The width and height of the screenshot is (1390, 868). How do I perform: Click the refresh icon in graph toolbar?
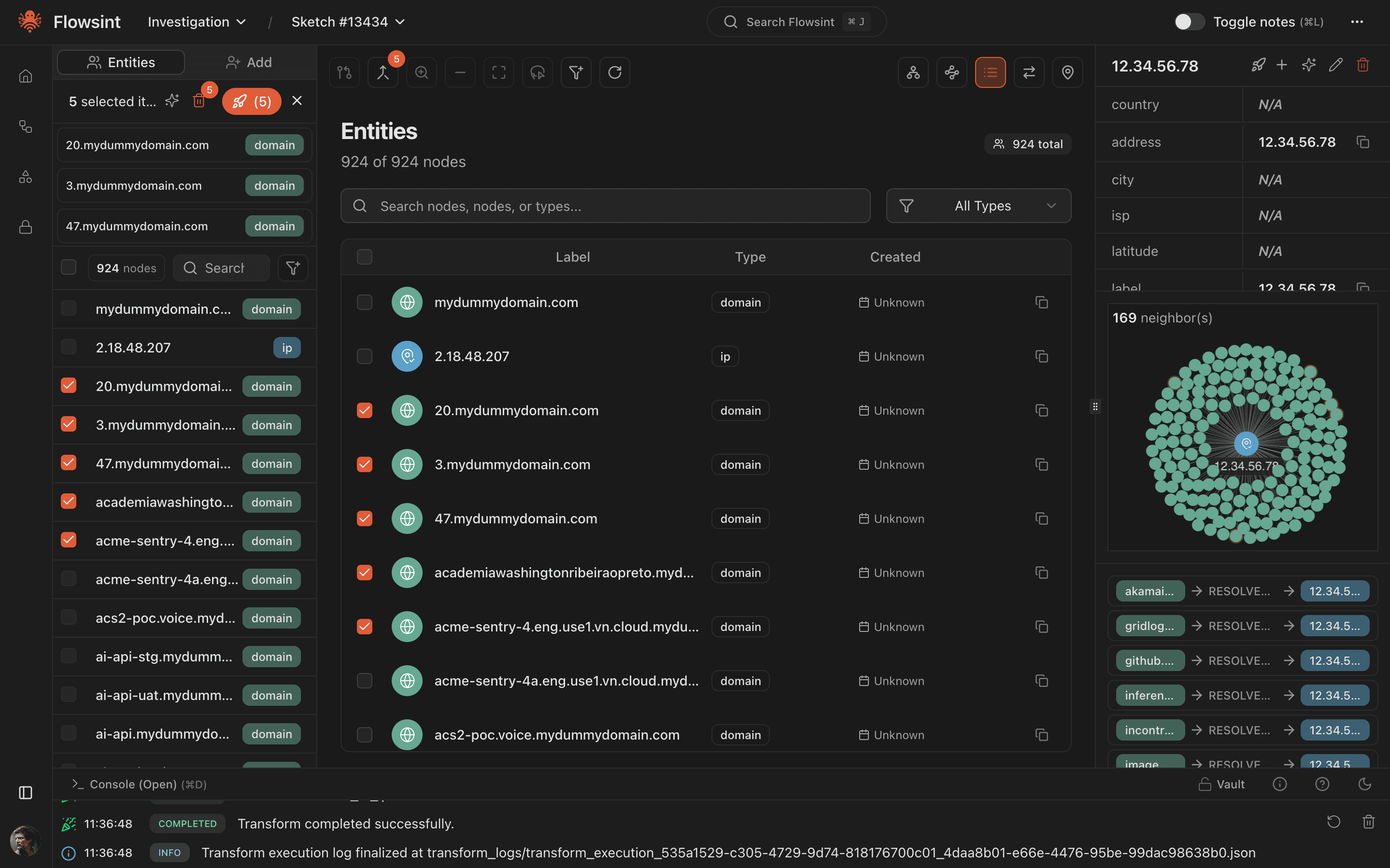click(x=614, y=72)
